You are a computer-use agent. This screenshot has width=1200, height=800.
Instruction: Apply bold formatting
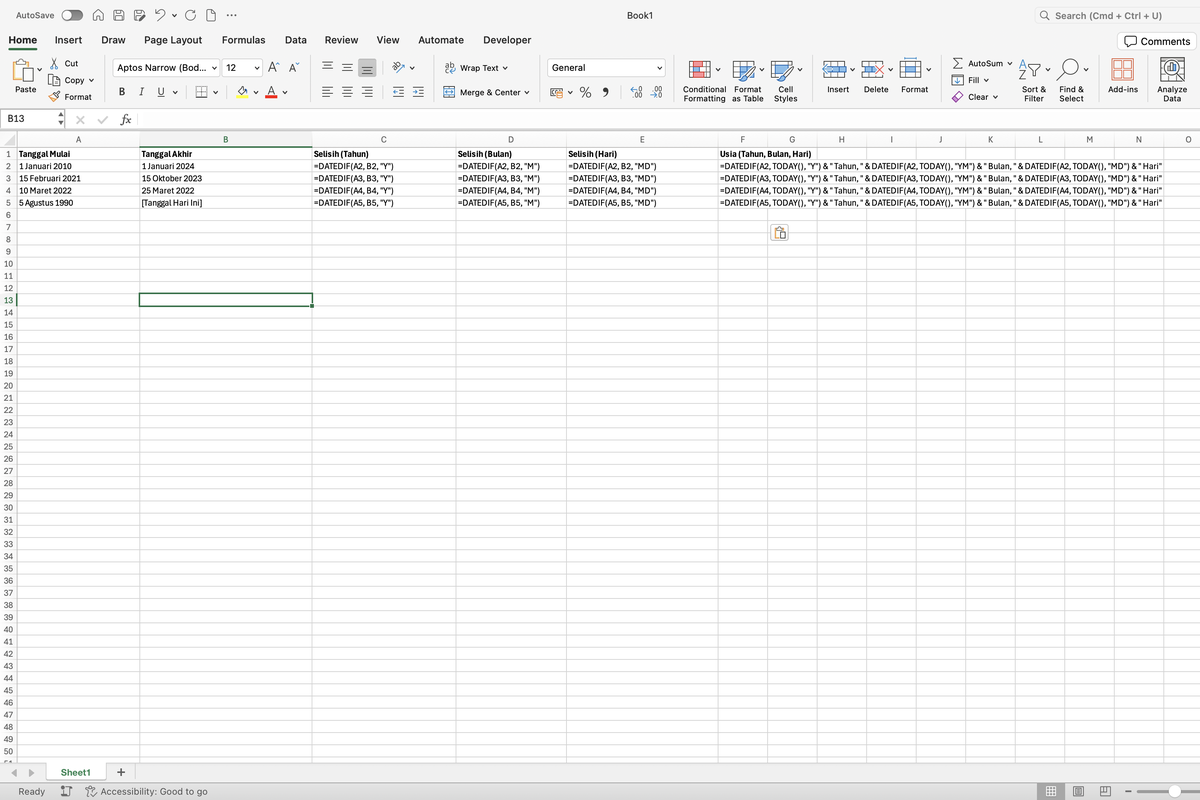pos(121,90)
